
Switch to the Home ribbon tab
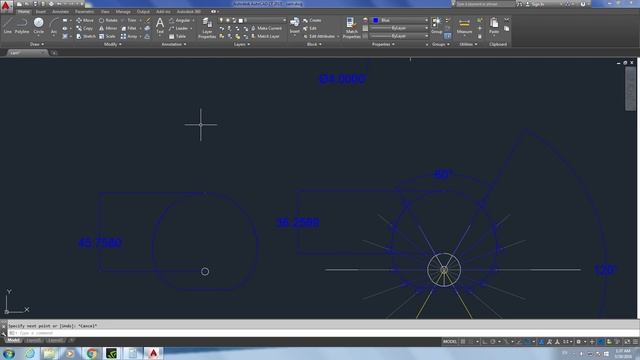(24, 12)
